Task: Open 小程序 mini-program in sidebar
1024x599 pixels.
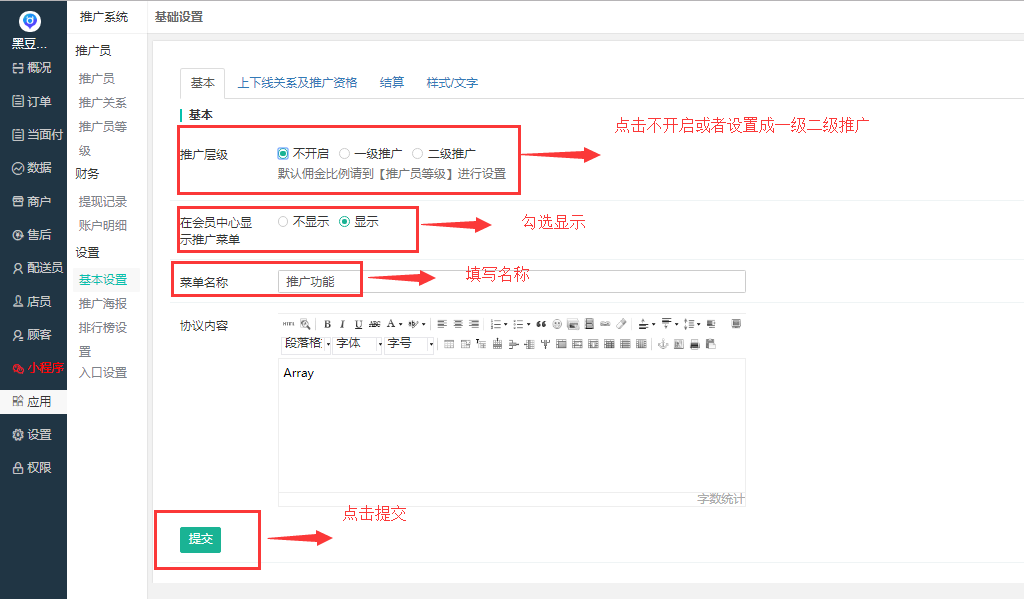Action: pos(38,368)
